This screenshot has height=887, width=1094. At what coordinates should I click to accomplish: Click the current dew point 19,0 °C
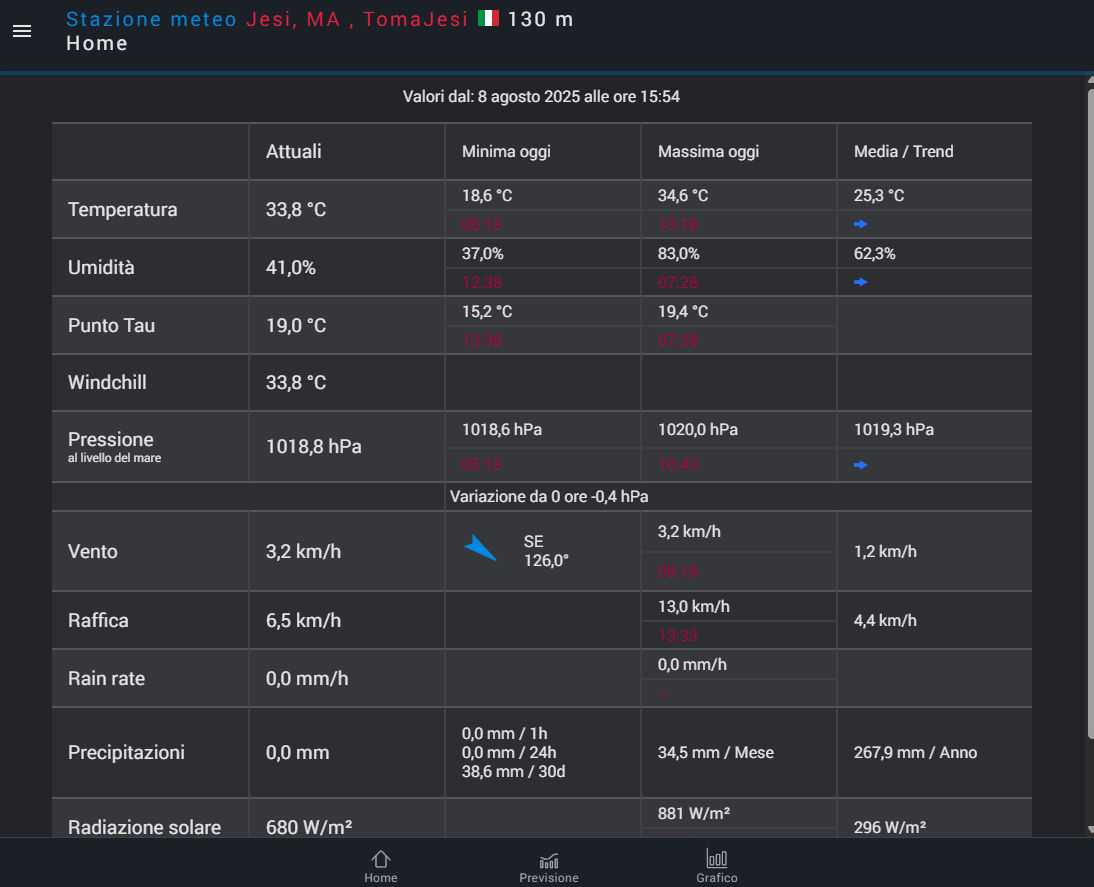[x=296, y=325]
